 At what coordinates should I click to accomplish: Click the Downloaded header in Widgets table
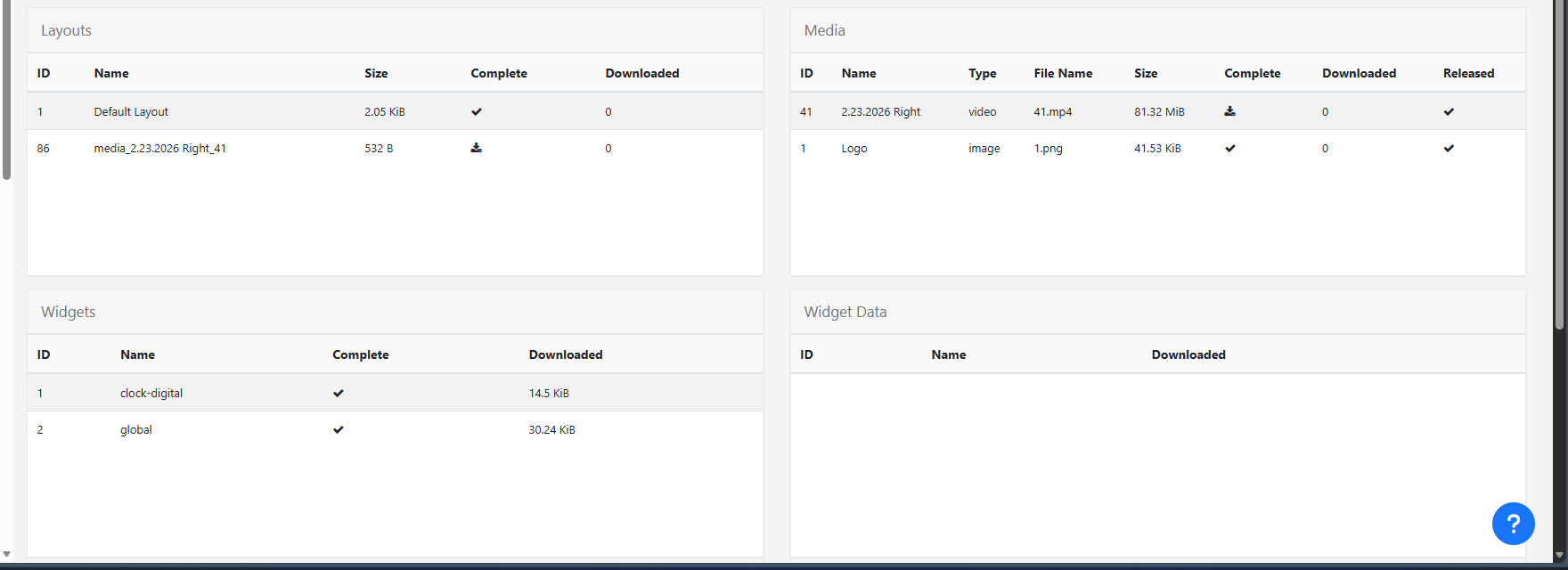click(x=566, y=354)
